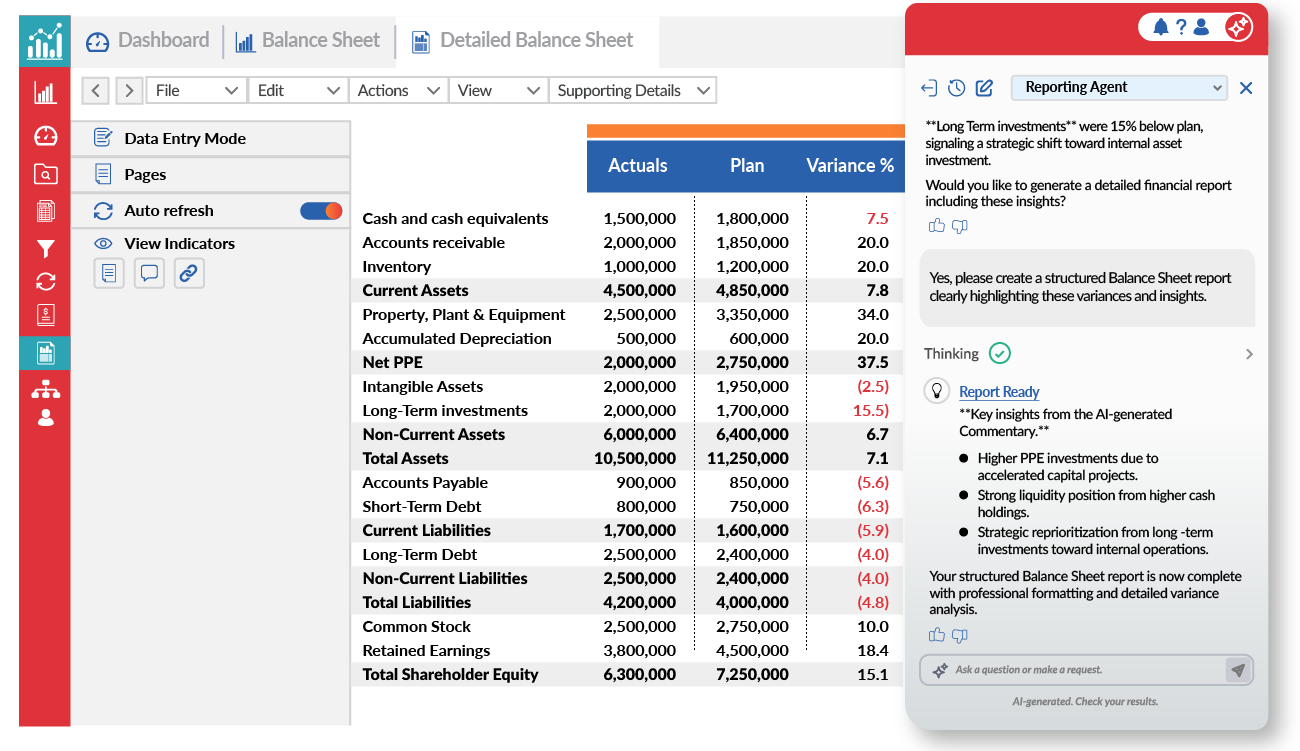Click the notification bell icon
This screenshot has height=751, width=1300.
(1160, 28)
